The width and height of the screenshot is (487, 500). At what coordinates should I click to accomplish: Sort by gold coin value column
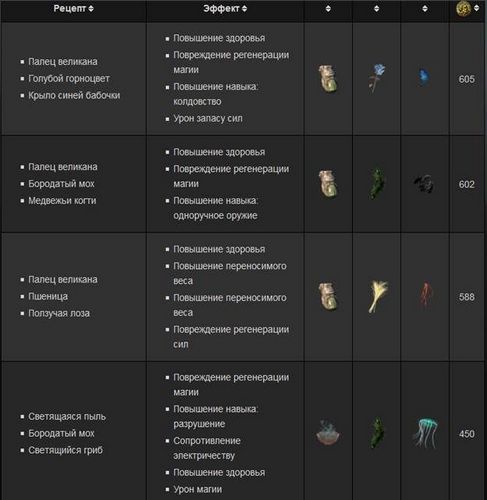(476, 8)
